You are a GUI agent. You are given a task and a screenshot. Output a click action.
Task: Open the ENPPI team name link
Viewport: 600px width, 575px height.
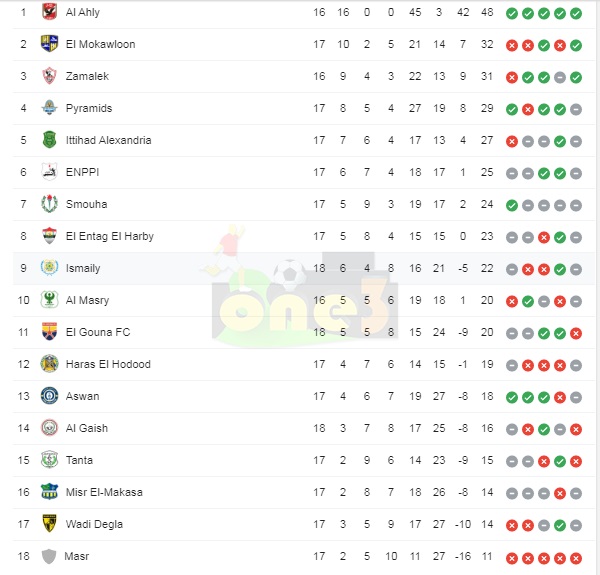82,172
